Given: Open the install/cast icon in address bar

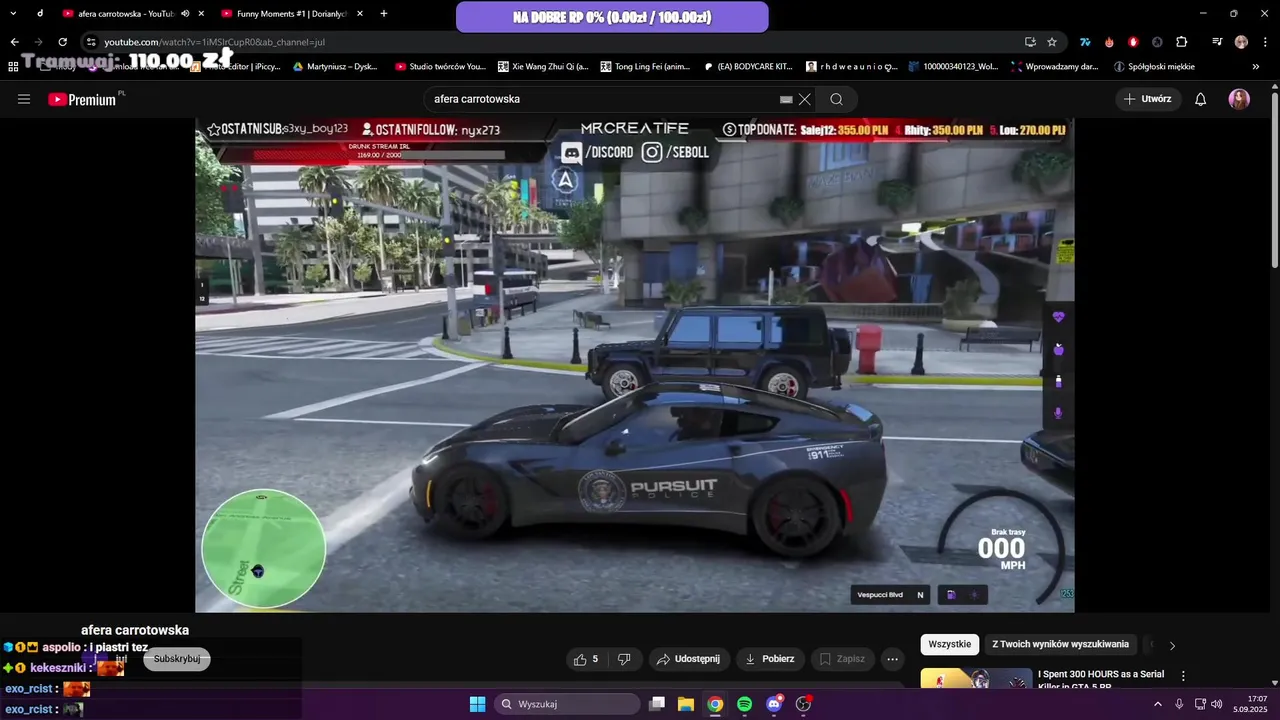Looking at the screenshot, I should [1030, 42].
